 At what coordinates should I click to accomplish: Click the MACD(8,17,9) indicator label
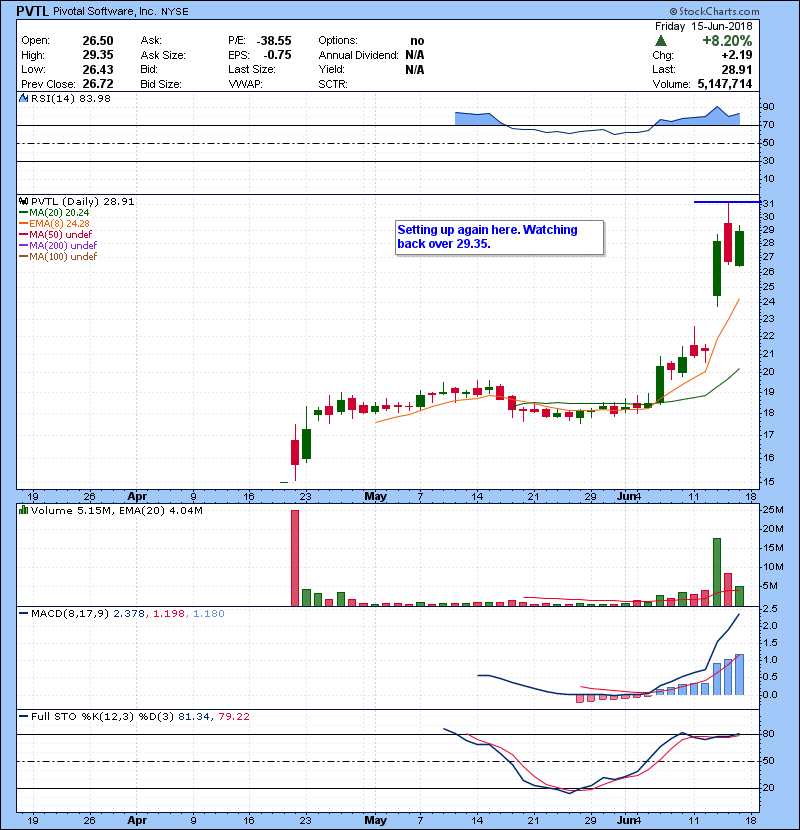click(x=70, y=614)
